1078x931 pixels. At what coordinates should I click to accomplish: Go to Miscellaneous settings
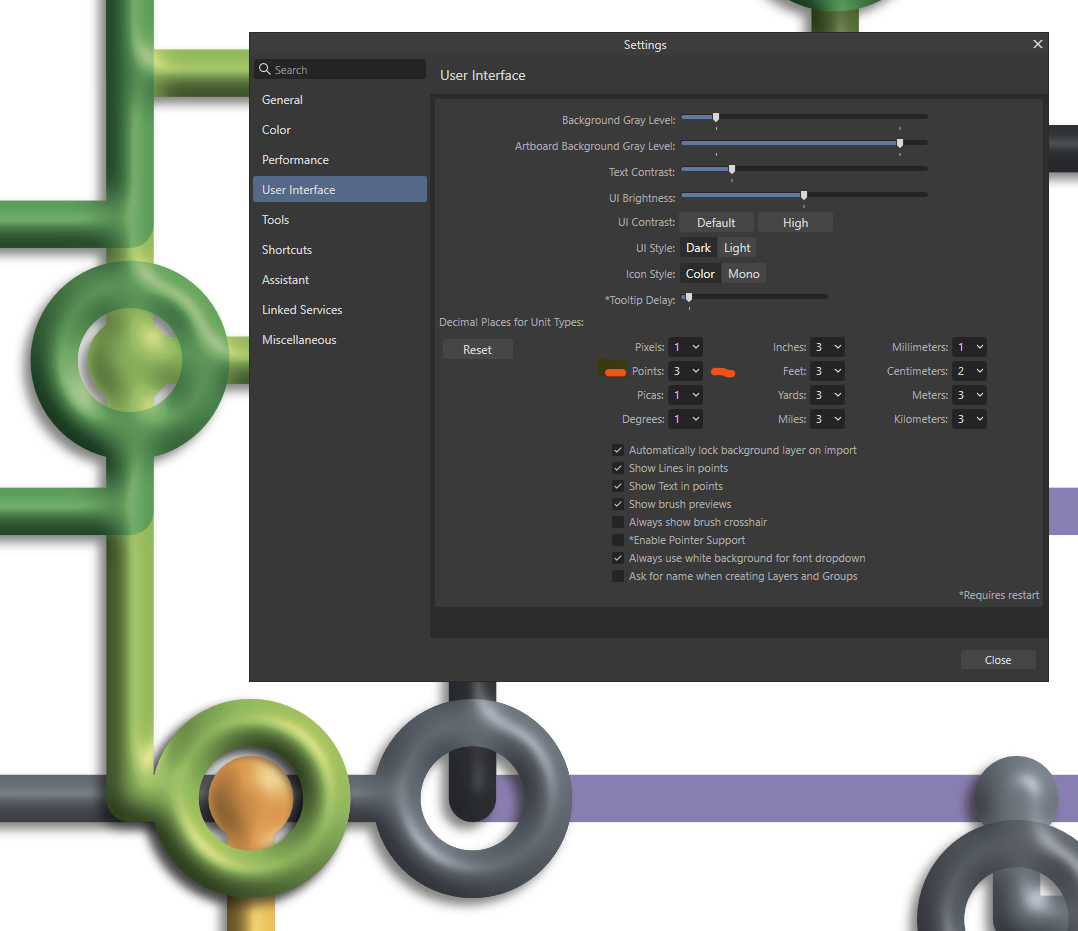click(x=340, y=340)
